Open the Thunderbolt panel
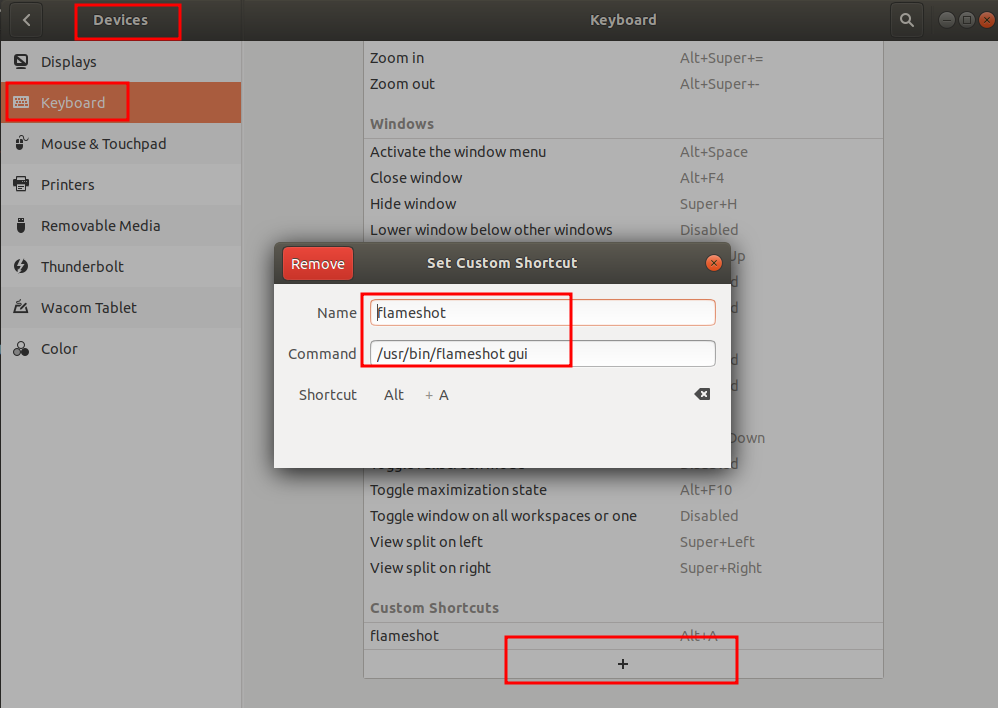Screen dimensions: 998x708 click(x=121, y=266)
